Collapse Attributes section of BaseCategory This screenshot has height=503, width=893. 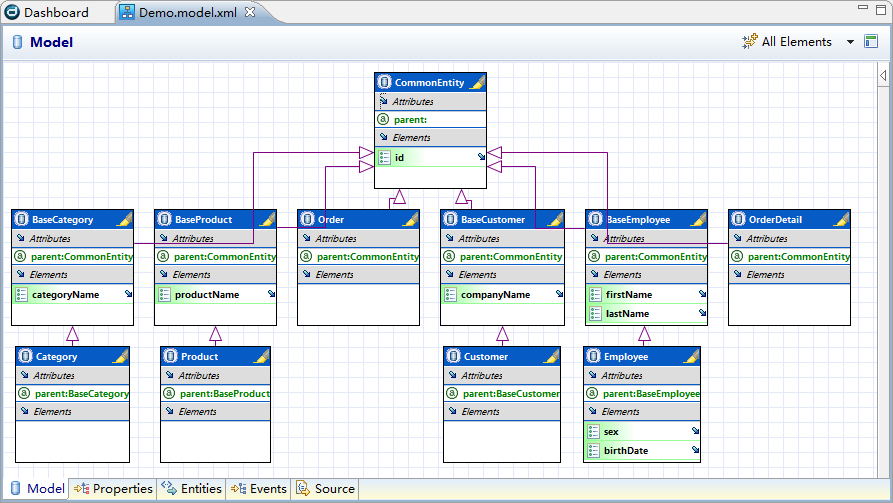point(20,239)
